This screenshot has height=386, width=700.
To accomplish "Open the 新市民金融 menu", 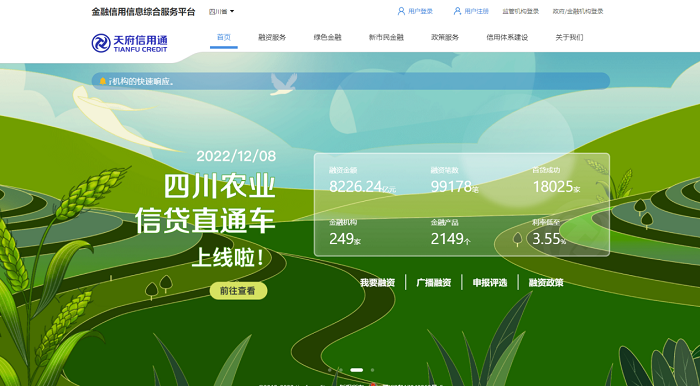I will (x=386, y=37).
